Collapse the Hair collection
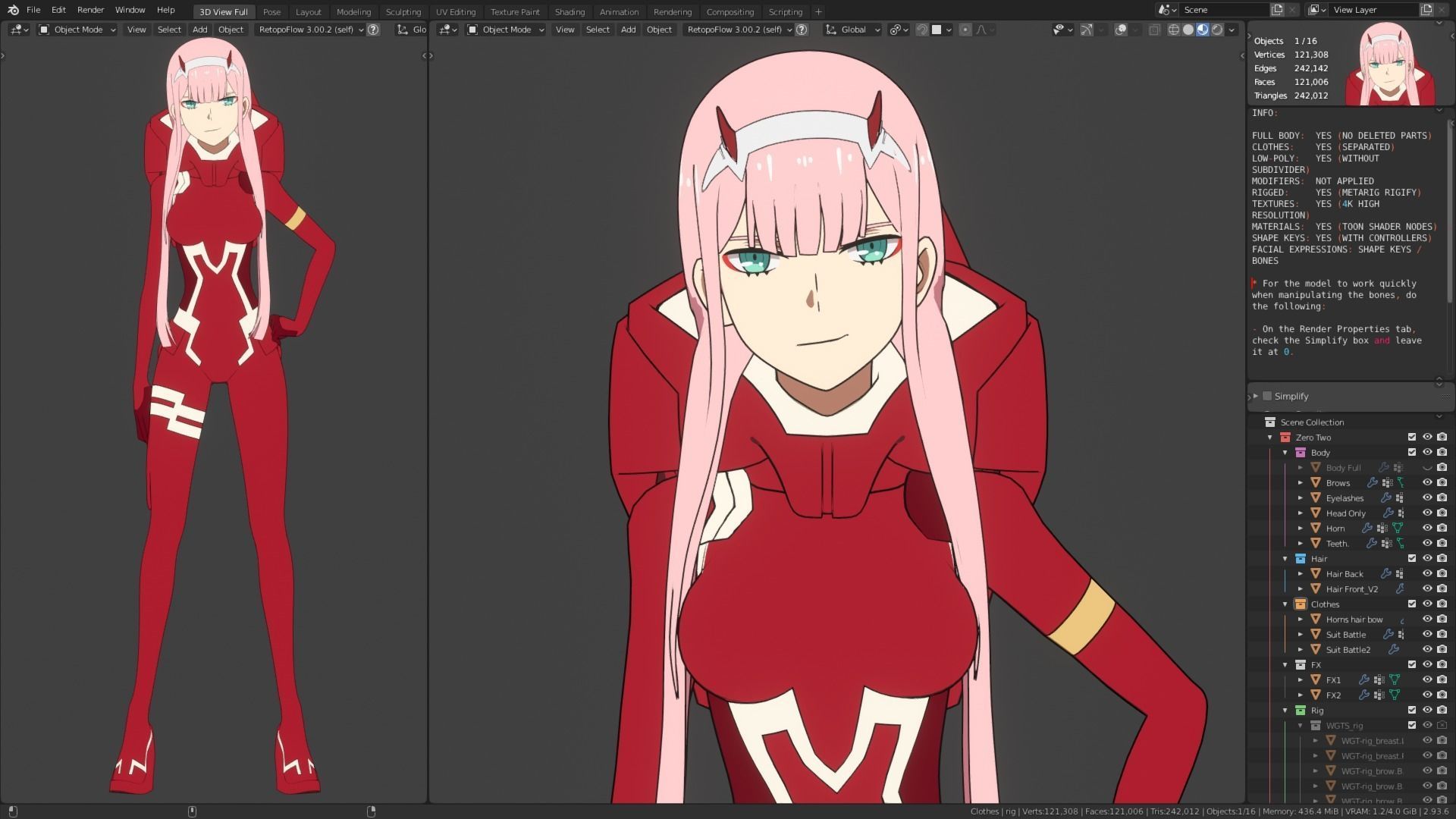 pos(1285,558)
